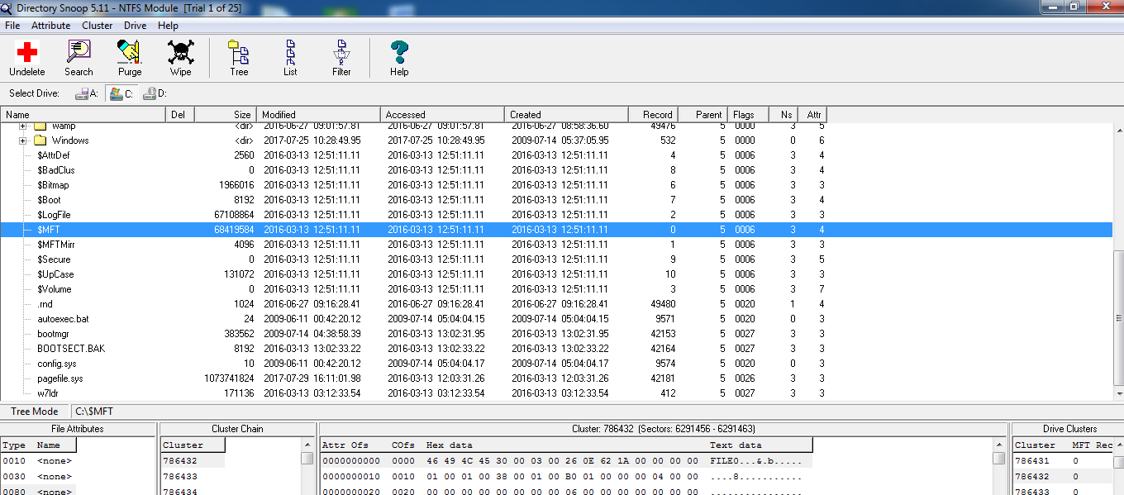Open the Attribute menu
The image size is (1124, 495).
(51, 25)
